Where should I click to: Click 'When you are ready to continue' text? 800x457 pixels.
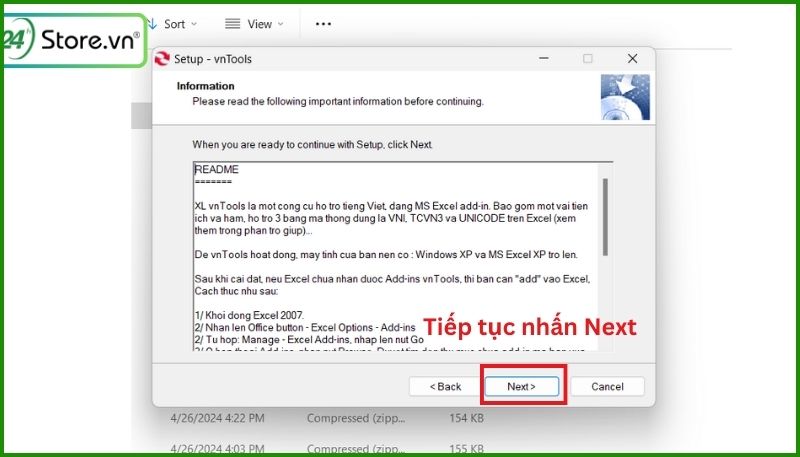[x=312, y=144]
